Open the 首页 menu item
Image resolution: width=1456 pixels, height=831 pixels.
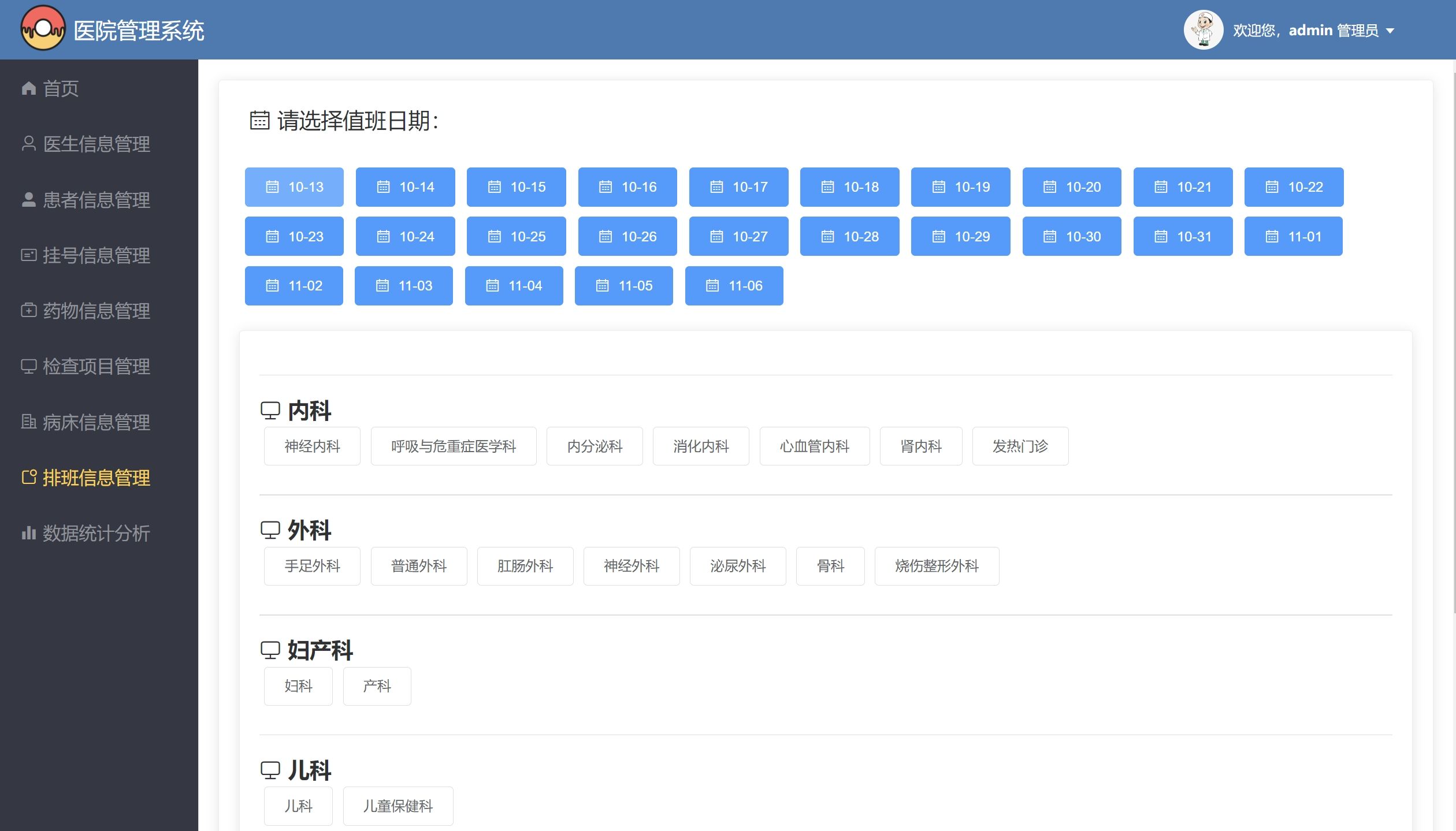click(x=99, y=88)
